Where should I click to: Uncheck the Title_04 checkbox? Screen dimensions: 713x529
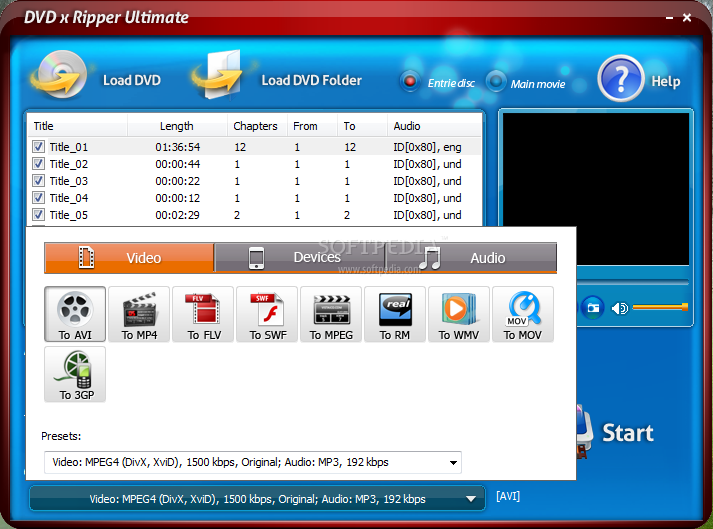[39, 198]
